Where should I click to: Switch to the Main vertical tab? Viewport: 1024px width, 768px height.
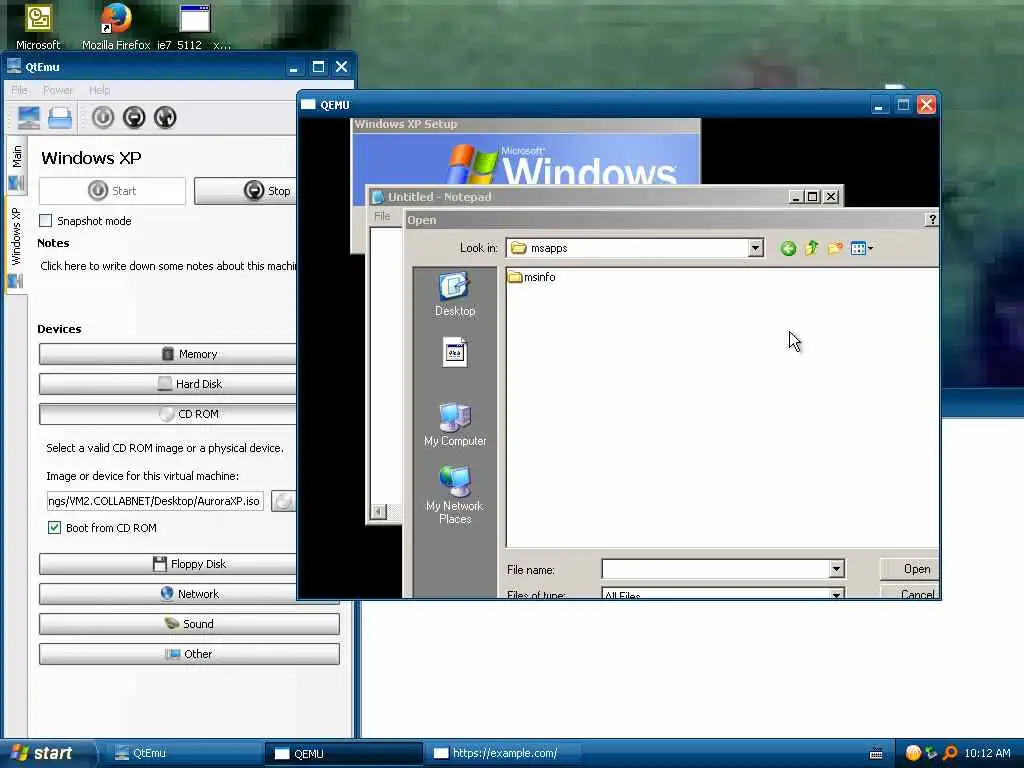tap(16, 167)
